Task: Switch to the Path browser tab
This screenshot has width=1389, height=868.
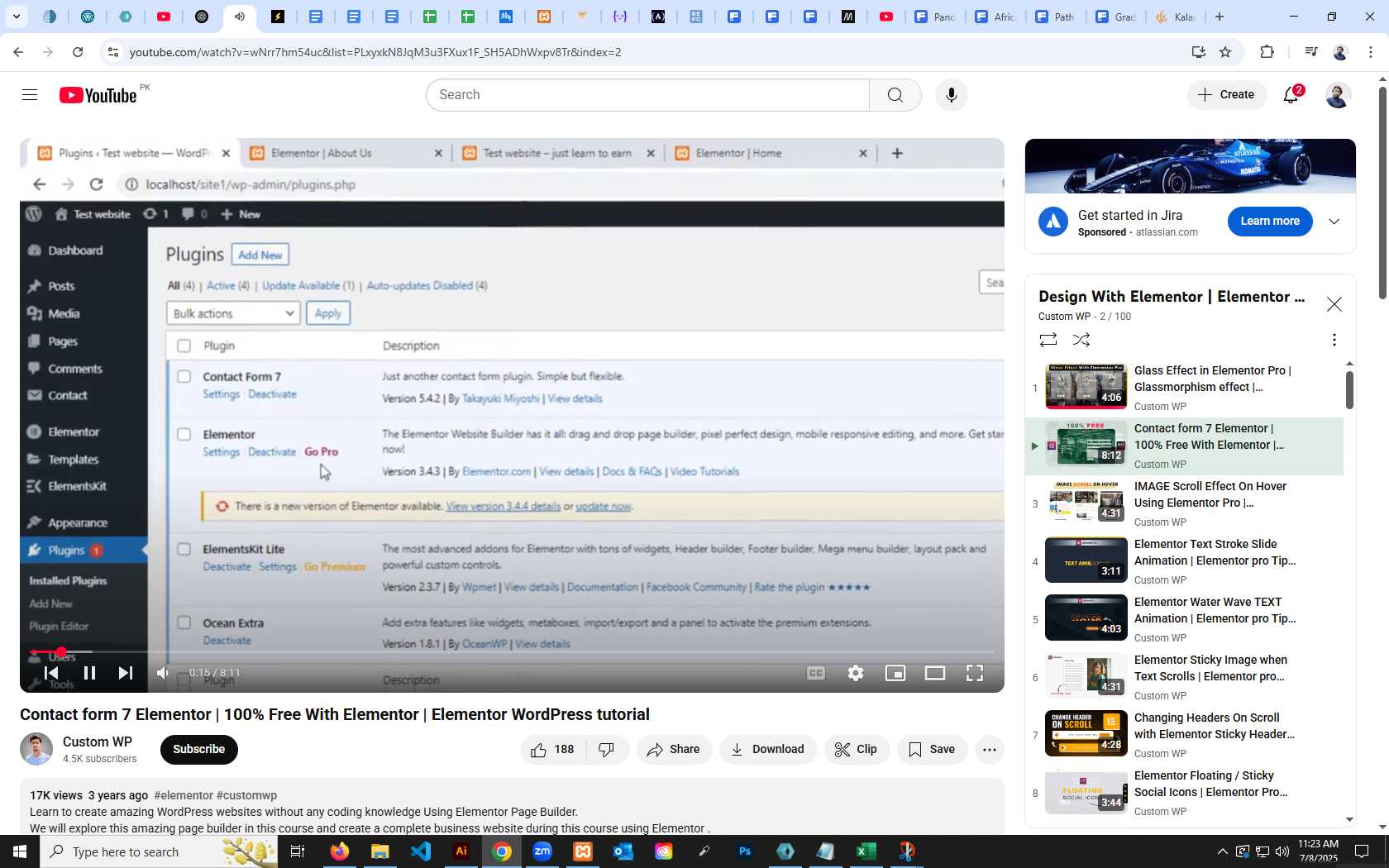Action: pyautogui.click(x=1055, y=17)
